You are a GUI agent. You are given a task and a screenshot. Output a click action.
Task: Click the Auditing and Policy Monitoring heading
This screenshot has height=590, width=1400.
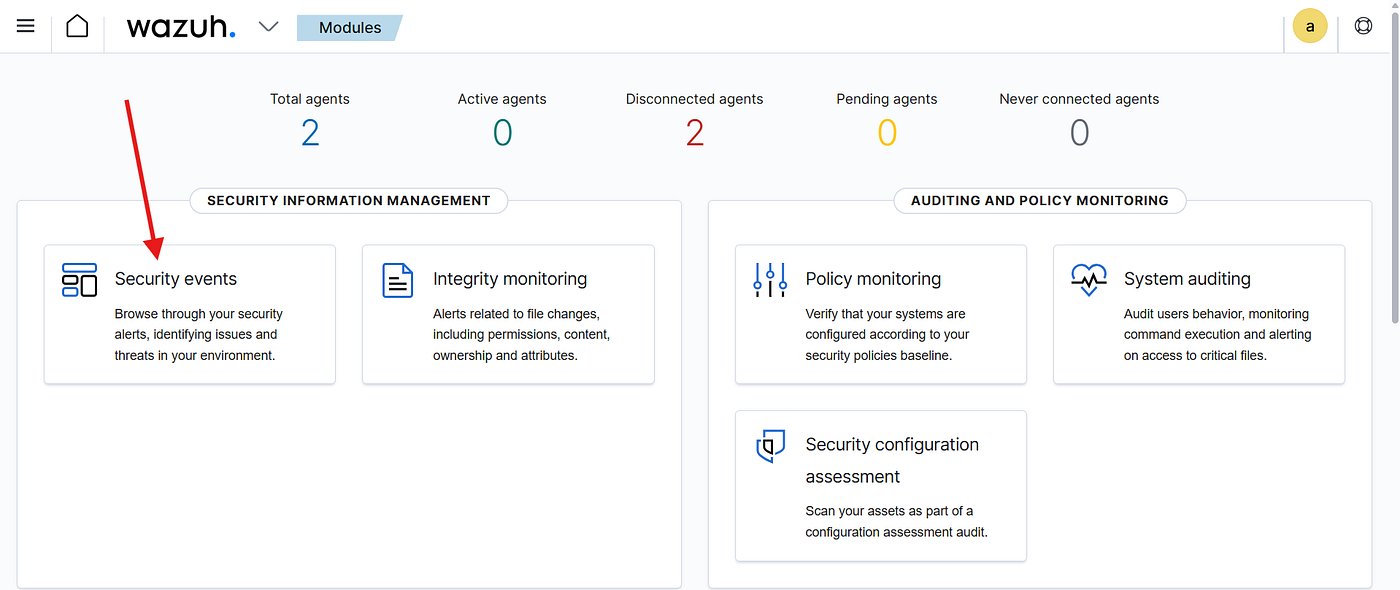point(1040,201)
